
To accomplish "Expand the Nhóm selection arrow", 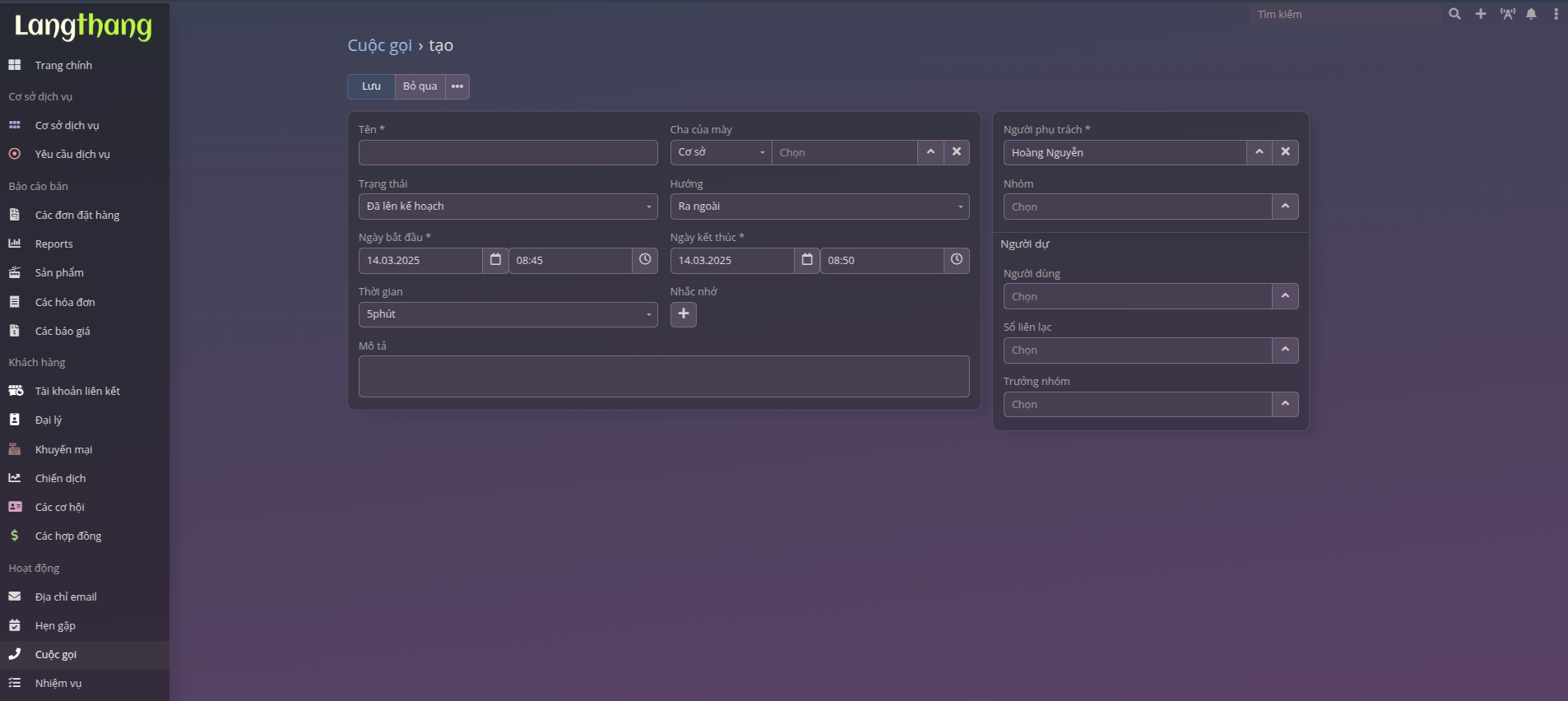I will pyautogui.click(x=1285, y=207).
